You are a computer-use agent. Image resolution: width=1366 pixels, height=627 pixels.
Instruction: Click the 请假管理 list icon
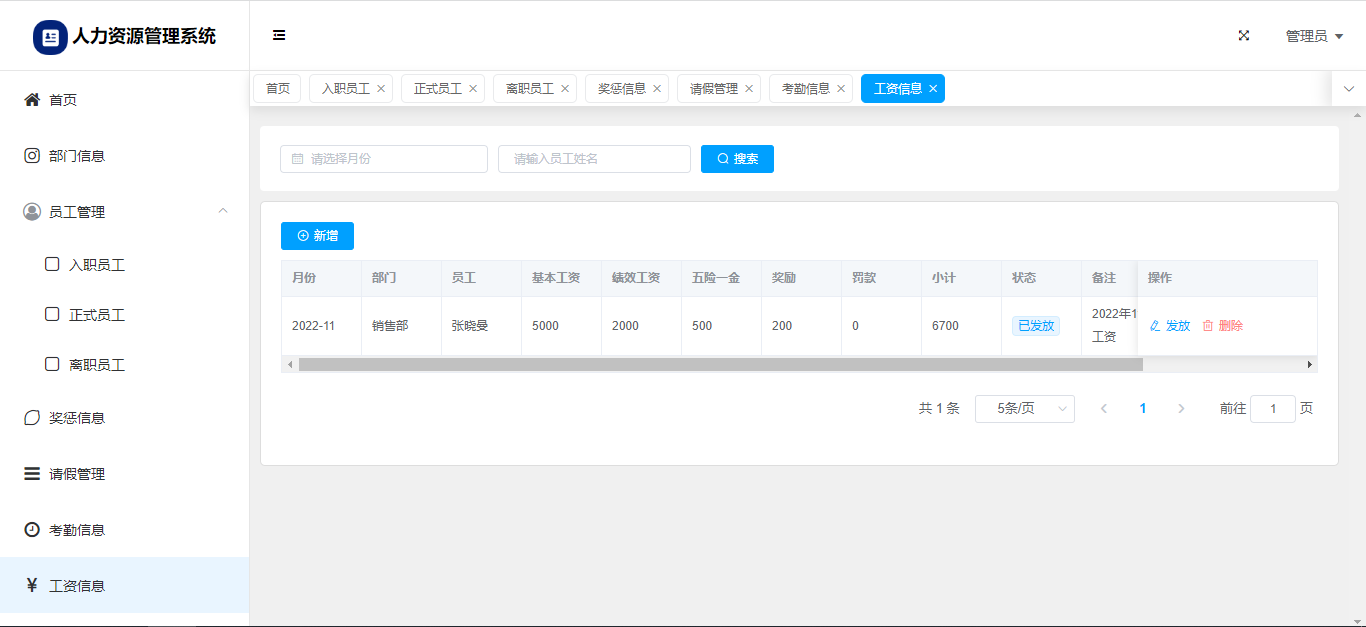tap(32, 474)
